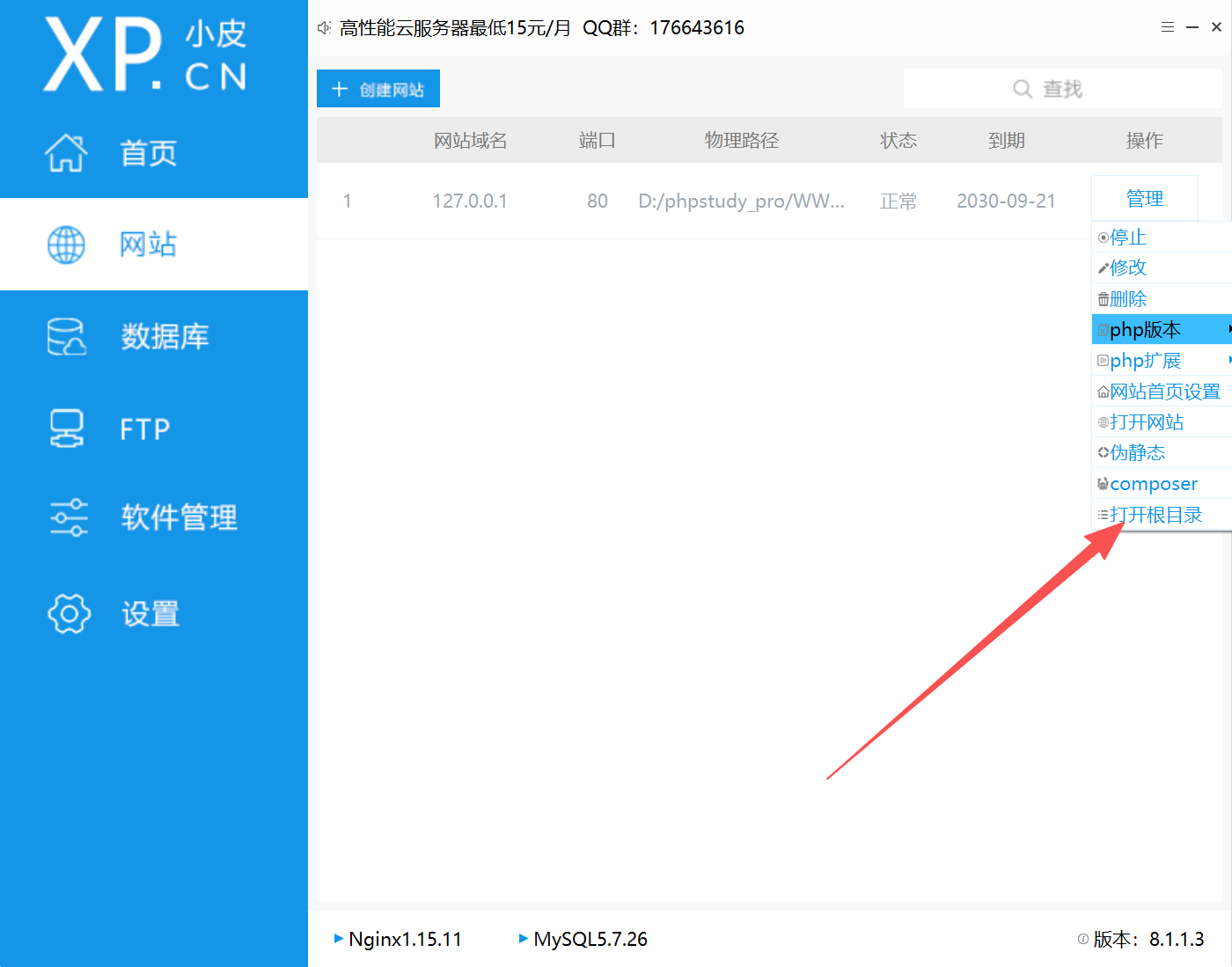Click the Nginx play triangle icon
Viewport: 1232px width, 967px height.
[339, 939]
